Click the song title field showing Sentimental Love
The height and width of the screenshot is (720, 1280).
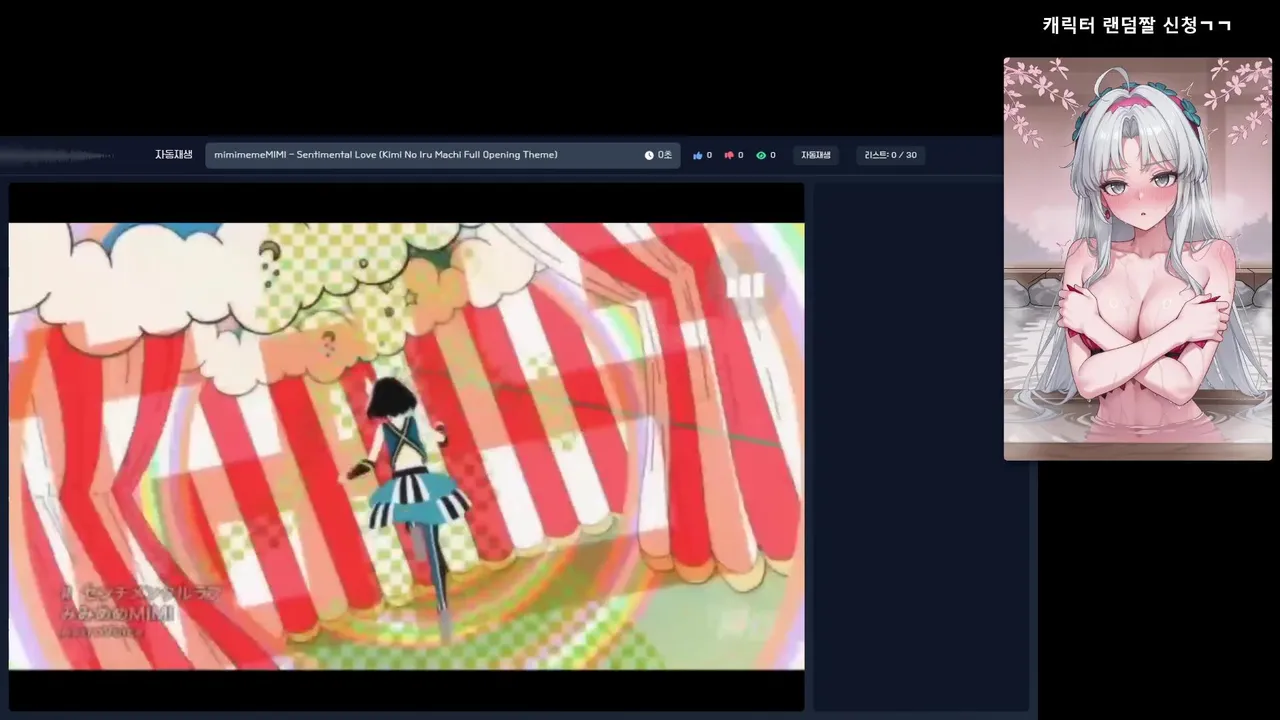pos(442,155)
